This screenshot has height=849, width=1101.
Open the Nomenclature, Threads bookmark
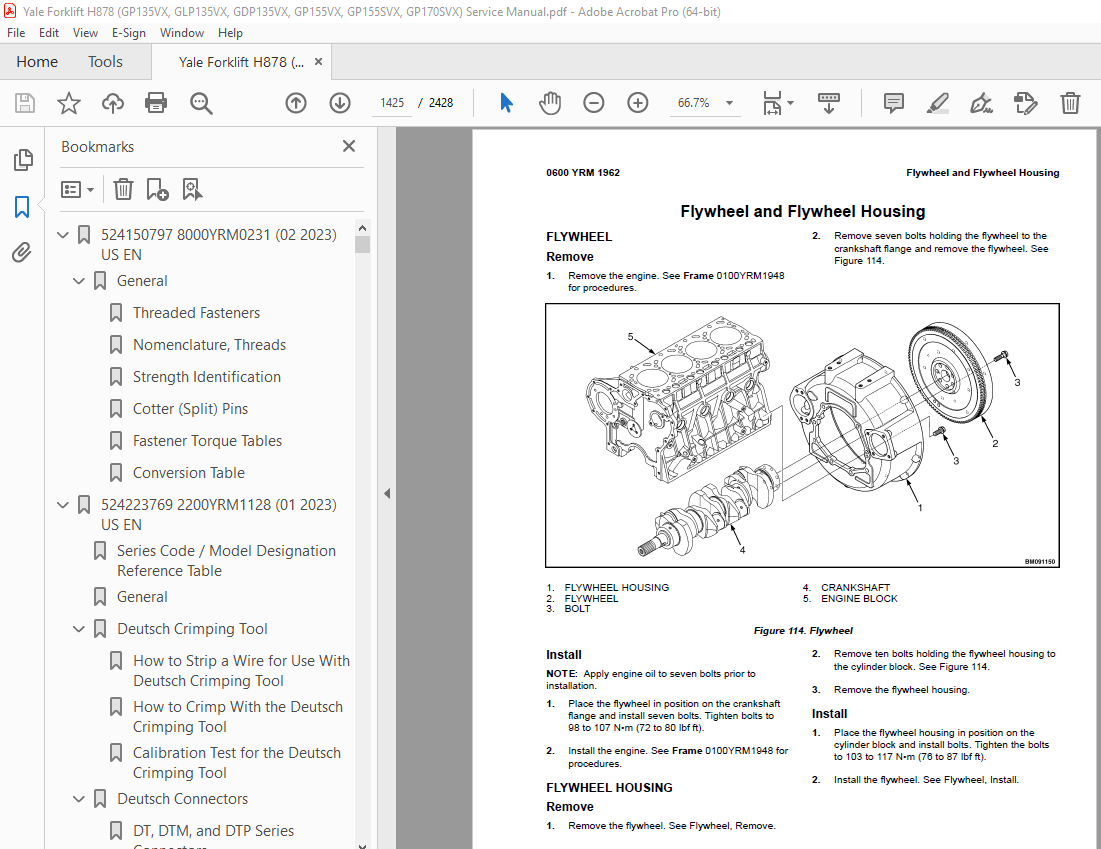(x=209, y=345)
